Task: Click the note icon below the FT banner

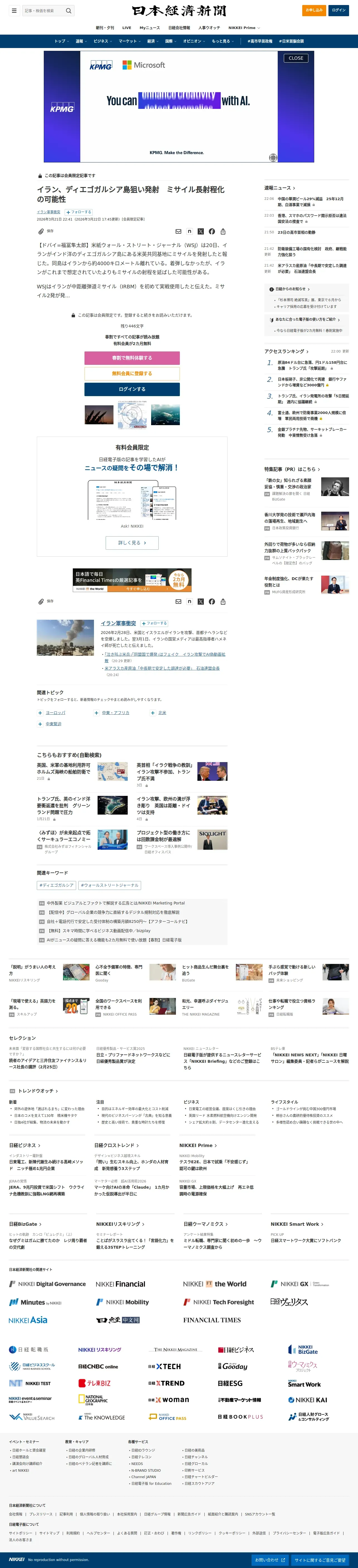Action: (x=190, y=601)
